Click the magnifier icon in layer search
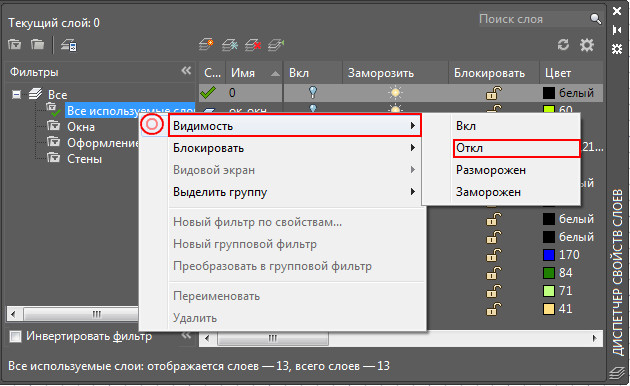630x386 pixels. pyautogui.click(x=595, y=18)
